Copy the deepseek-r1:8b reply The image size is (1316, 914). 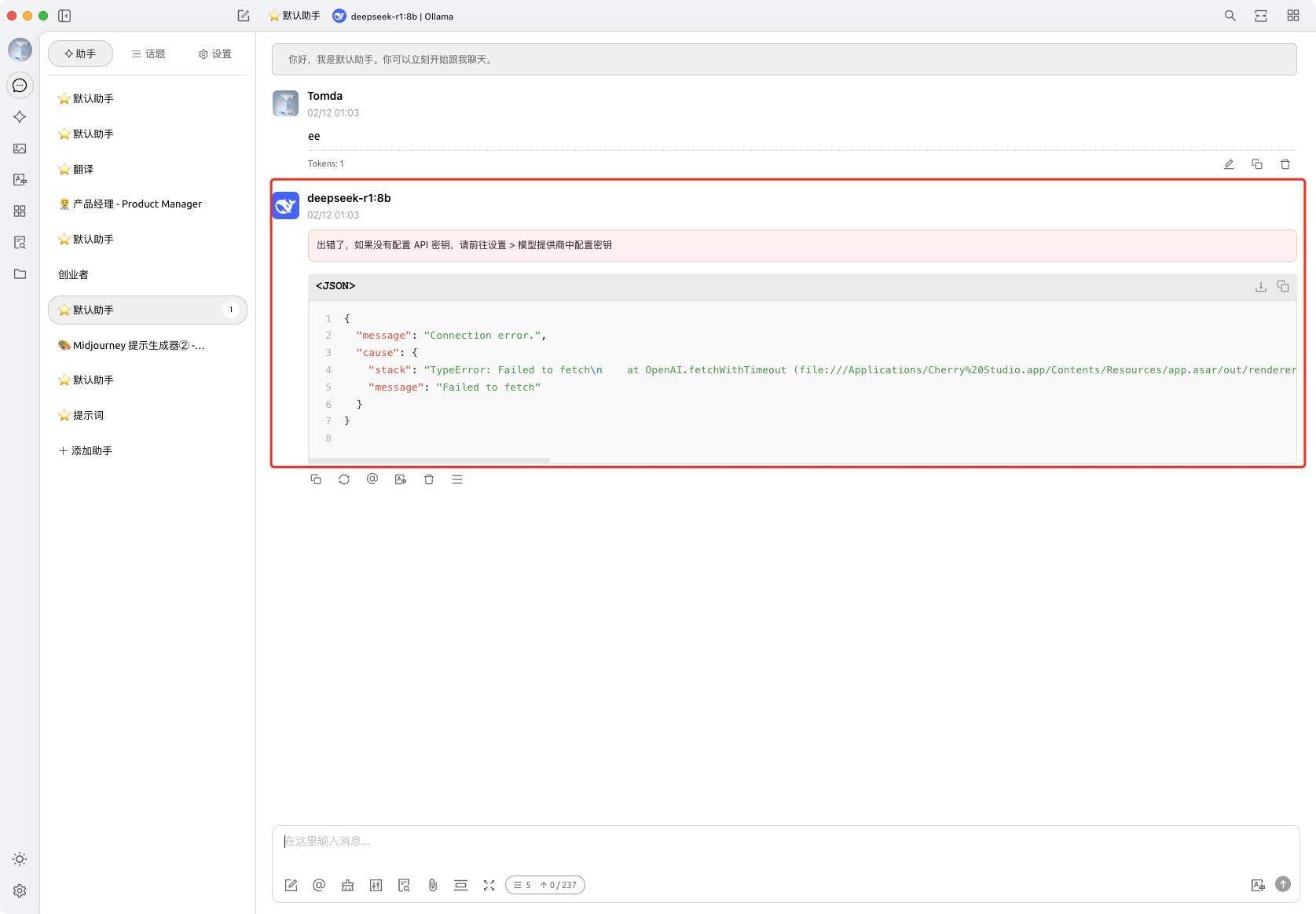(316, 479)
